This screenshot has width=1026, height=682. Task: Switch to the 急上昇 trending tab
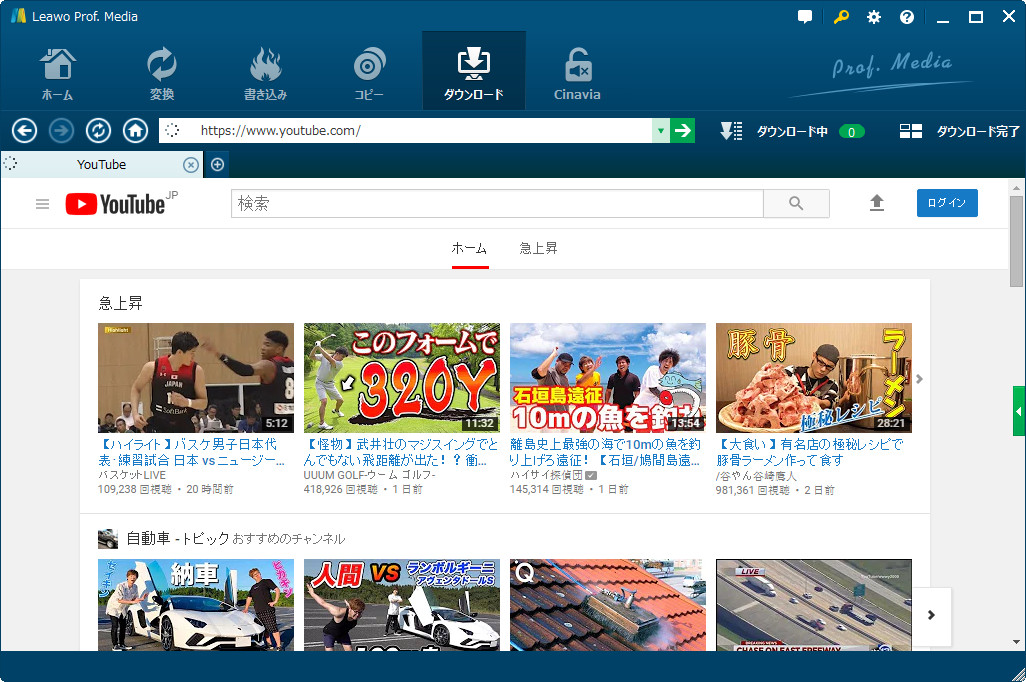click(539, 249)
